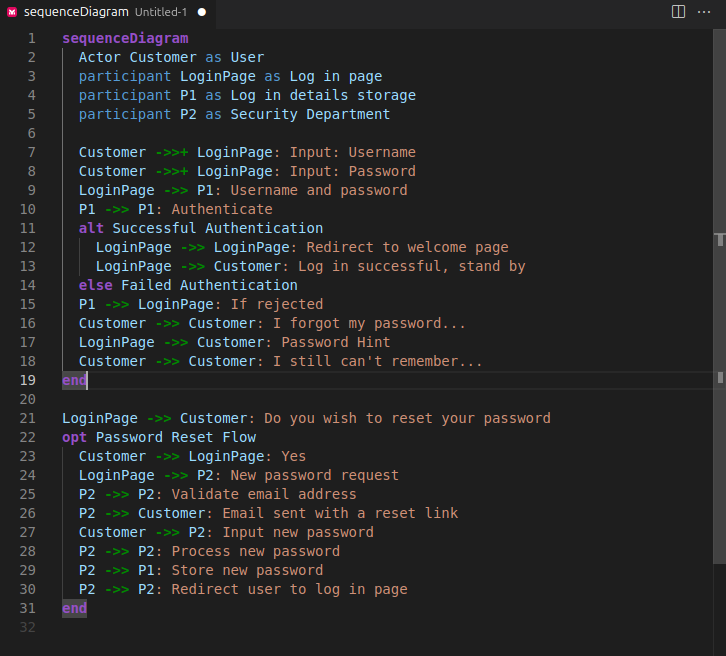Click the vertical scrollbar thumb
Screen dimensions: 726x656
(x=720, y=300)
